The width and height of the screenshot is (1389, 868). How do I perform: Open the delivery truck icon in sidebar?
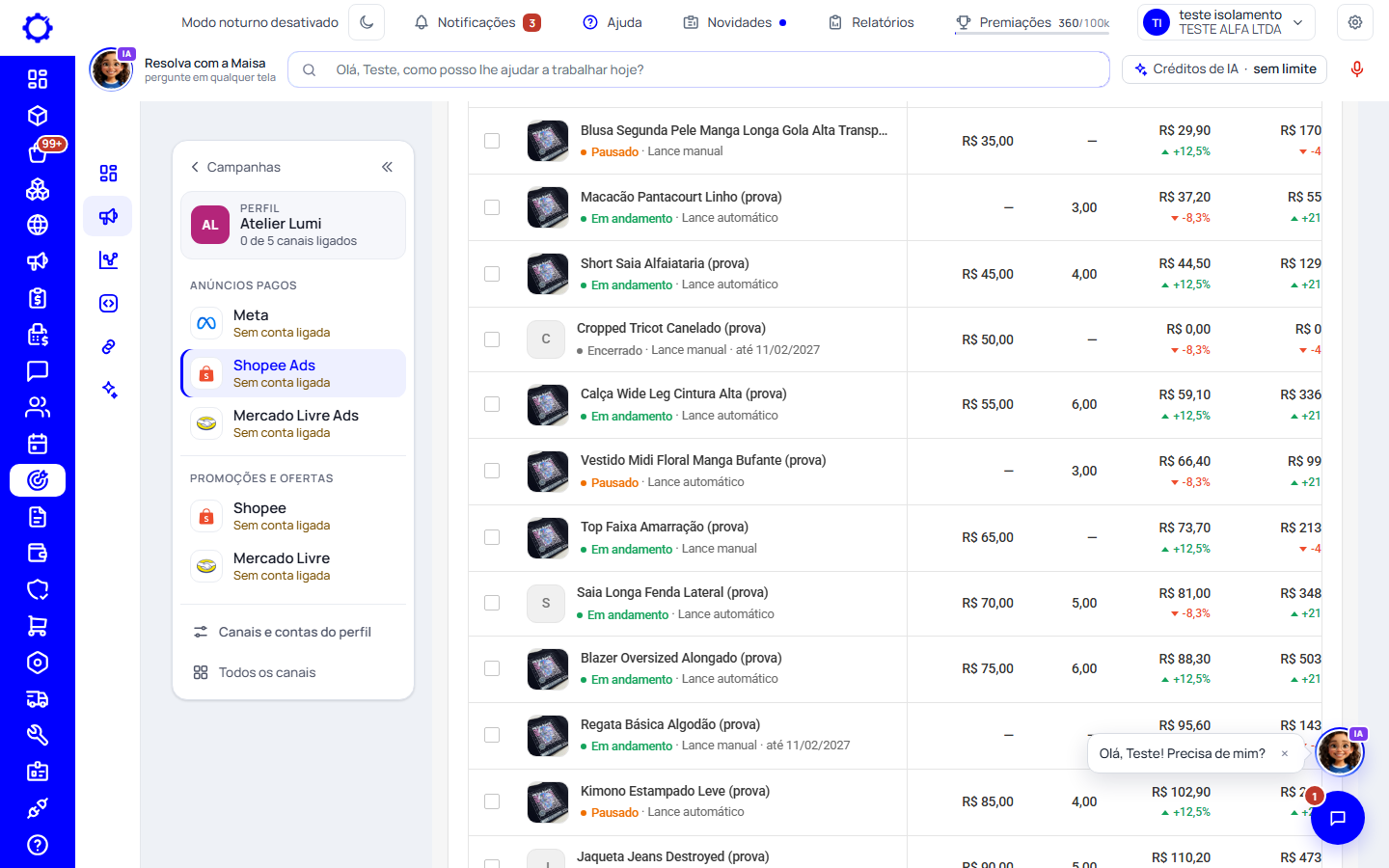pyautogui.click(x=38, y=699)
